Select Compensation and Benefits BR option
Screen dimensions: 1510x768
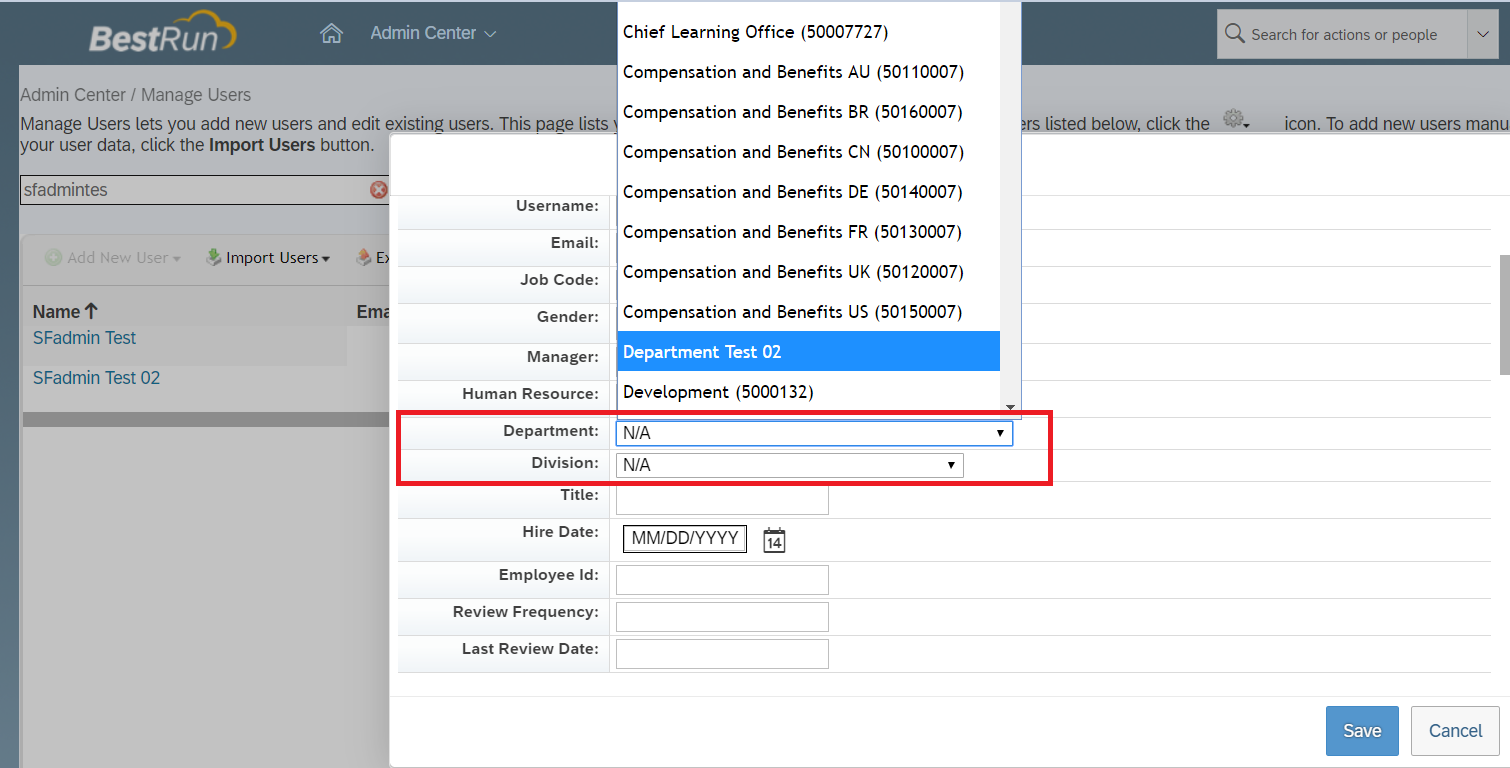coord(808,112)
